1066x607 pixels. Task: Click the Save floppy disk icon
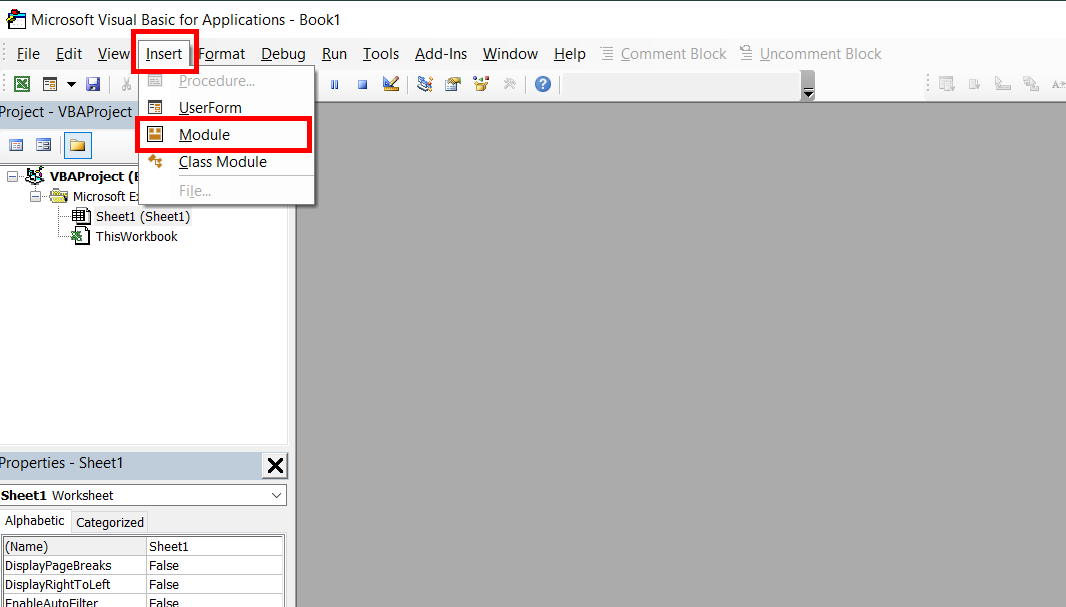(x=93, y=84)
